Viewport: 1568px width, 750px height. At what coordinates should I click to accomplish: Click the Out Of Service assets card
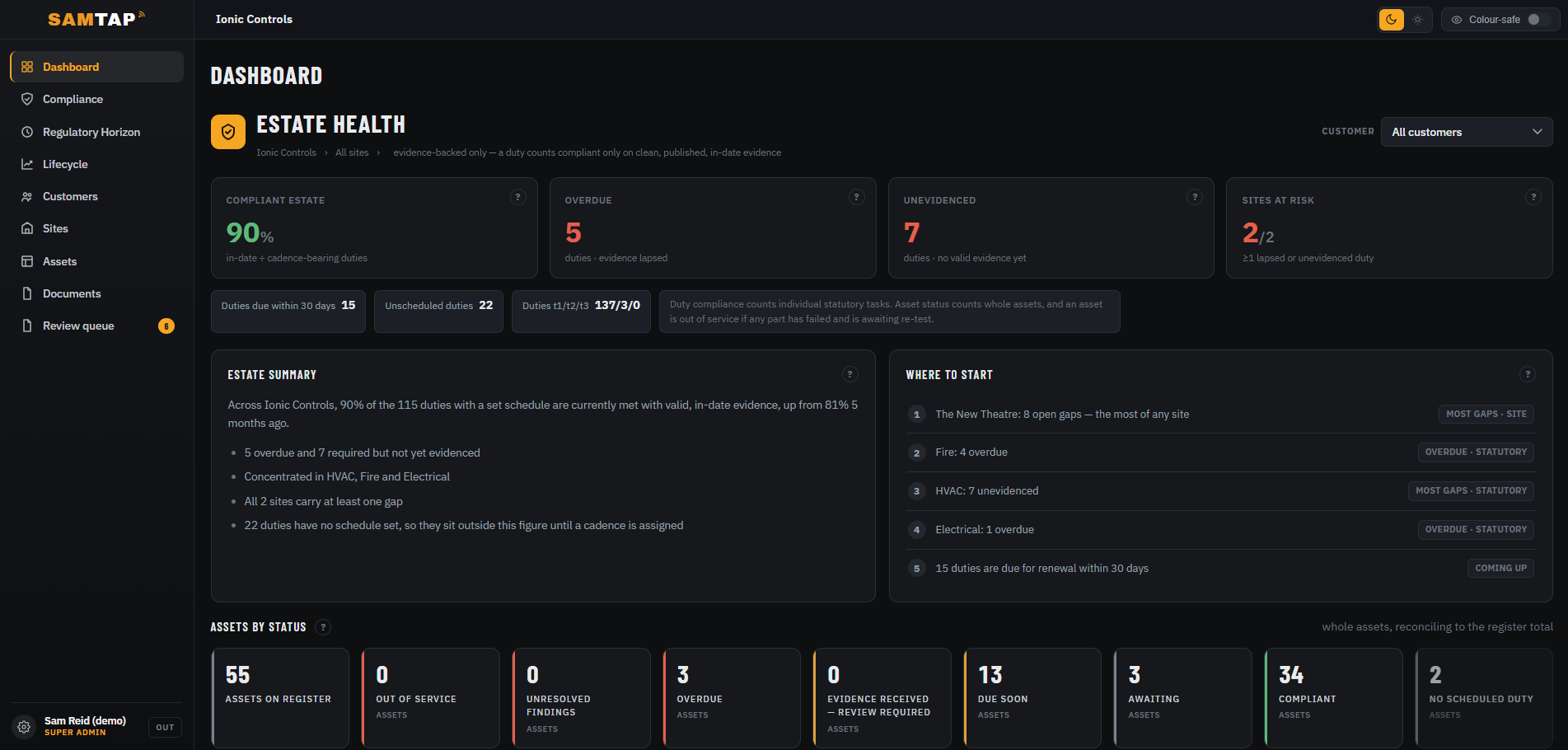point(430,697)
